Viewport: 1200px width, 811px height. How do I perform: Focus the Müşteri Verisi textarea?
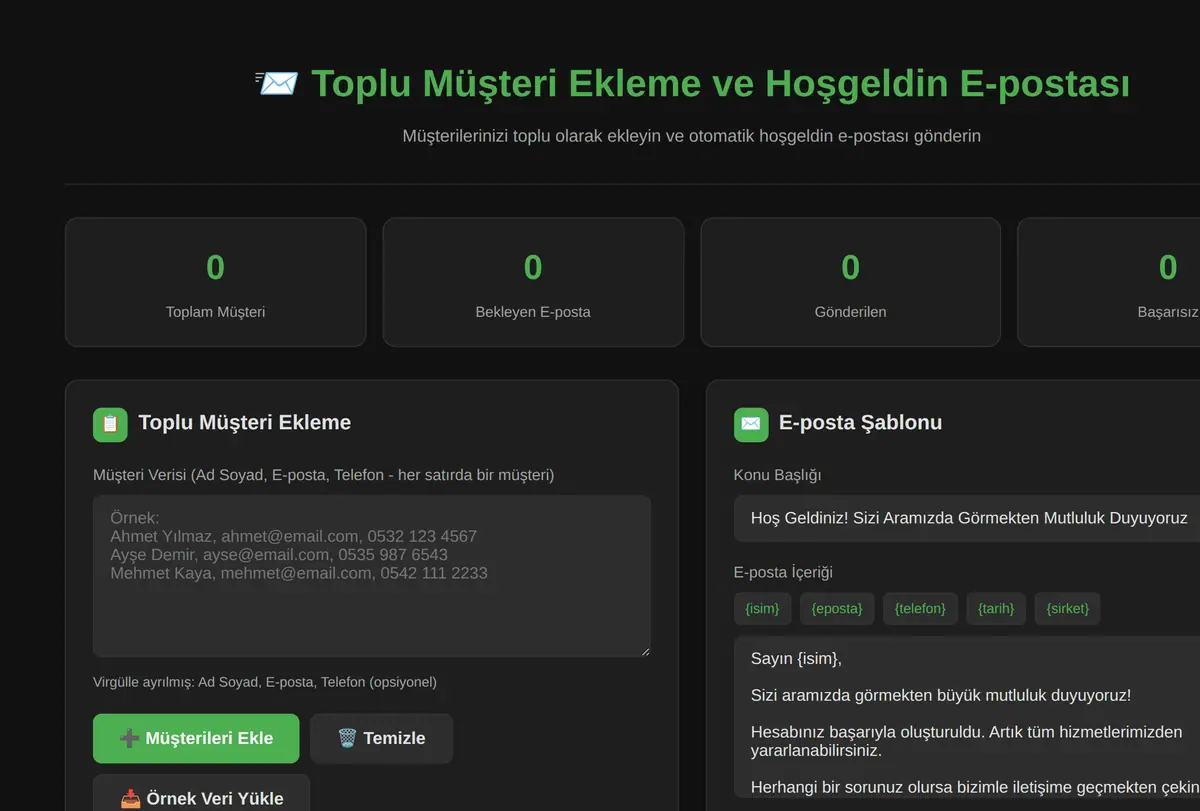pyautogui.click(x=372, y=576)
